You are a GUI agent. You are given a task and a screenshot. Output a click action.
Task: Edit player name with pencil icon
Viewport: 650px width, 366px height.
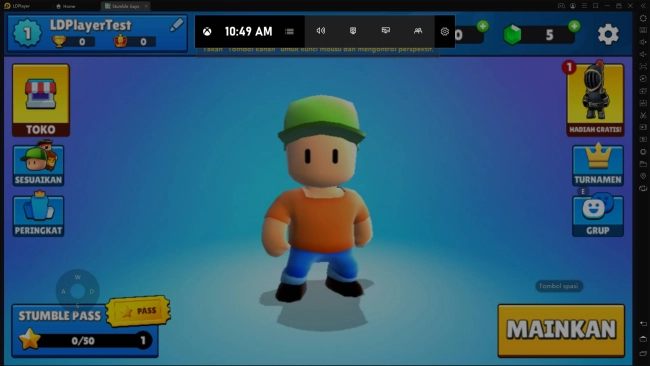177,25
